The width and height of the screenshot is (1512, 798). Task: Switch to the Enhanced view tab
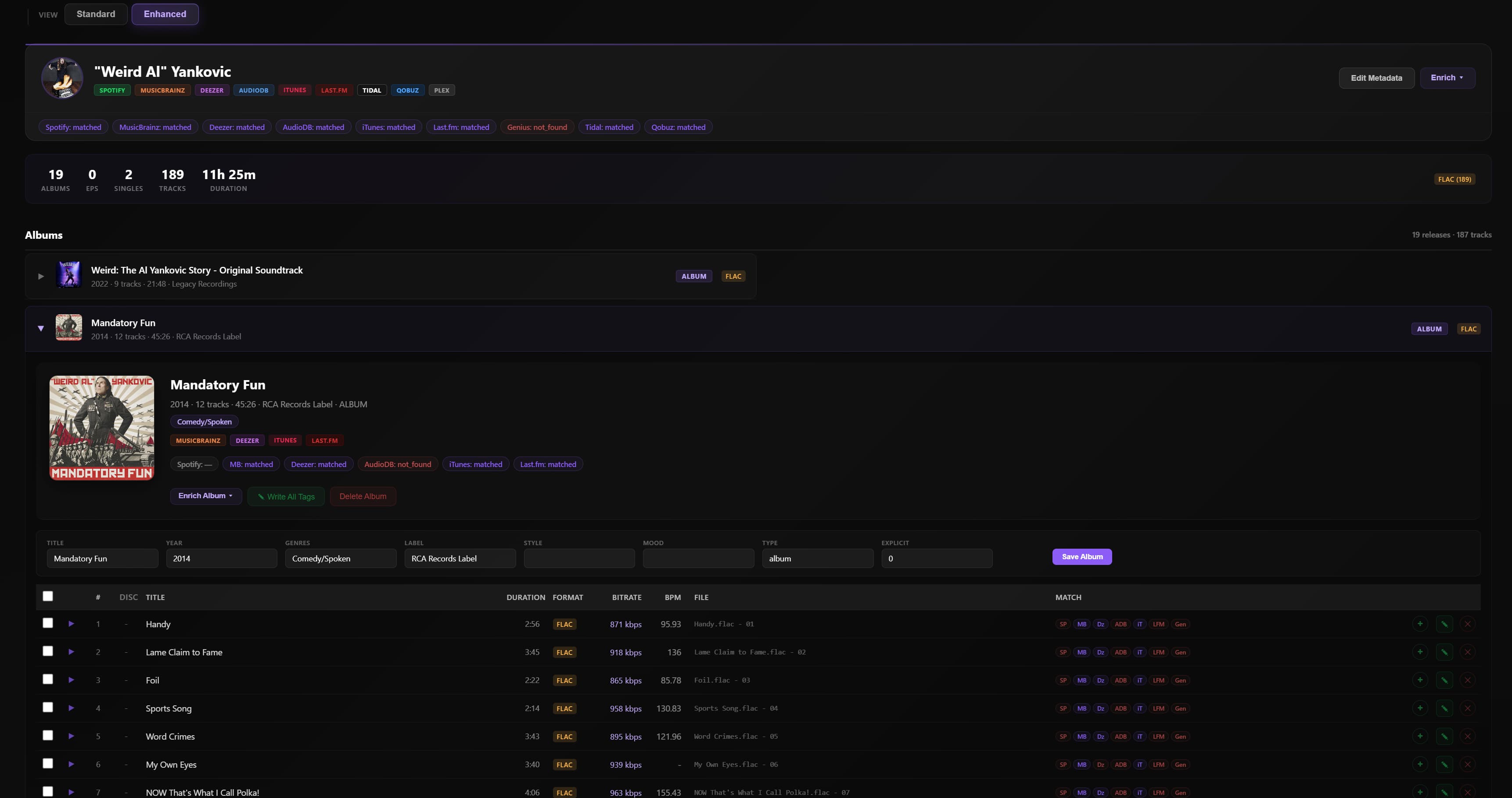tap(165, 14)
